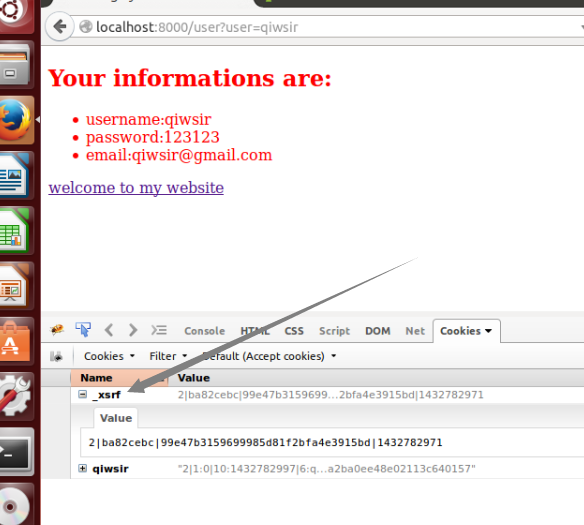
Task: Follow the welcome to my website link
Action: 136,188
